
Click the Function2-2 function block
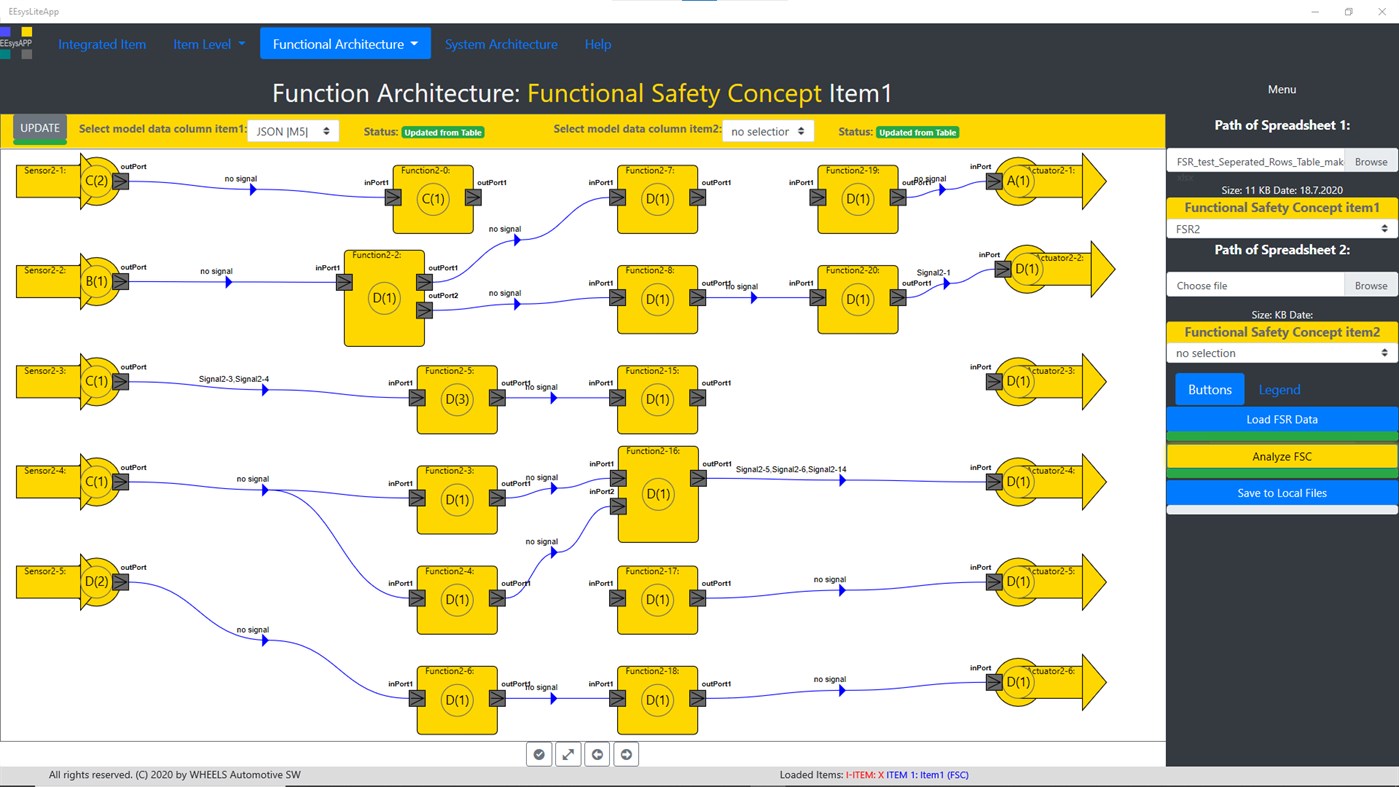click(x=383, y=297)
